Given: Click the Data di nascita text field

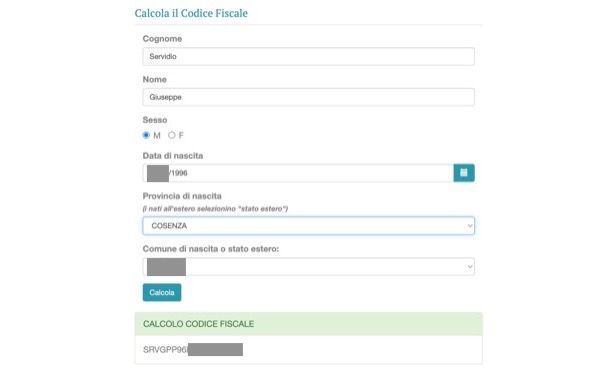Looking at the screenshot, I should (298, 173).
